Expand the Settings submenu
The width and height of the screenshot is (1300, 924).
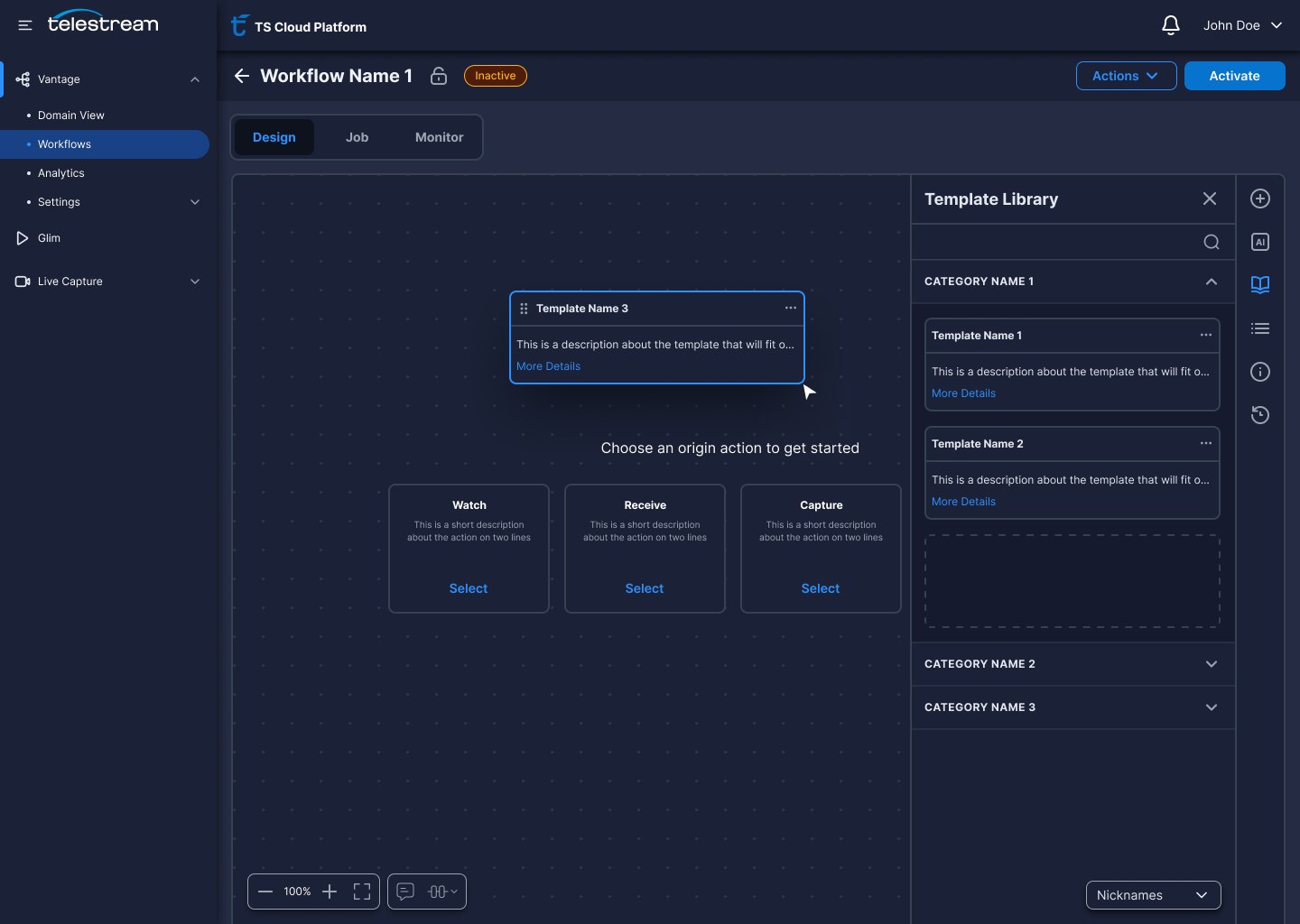195,202
